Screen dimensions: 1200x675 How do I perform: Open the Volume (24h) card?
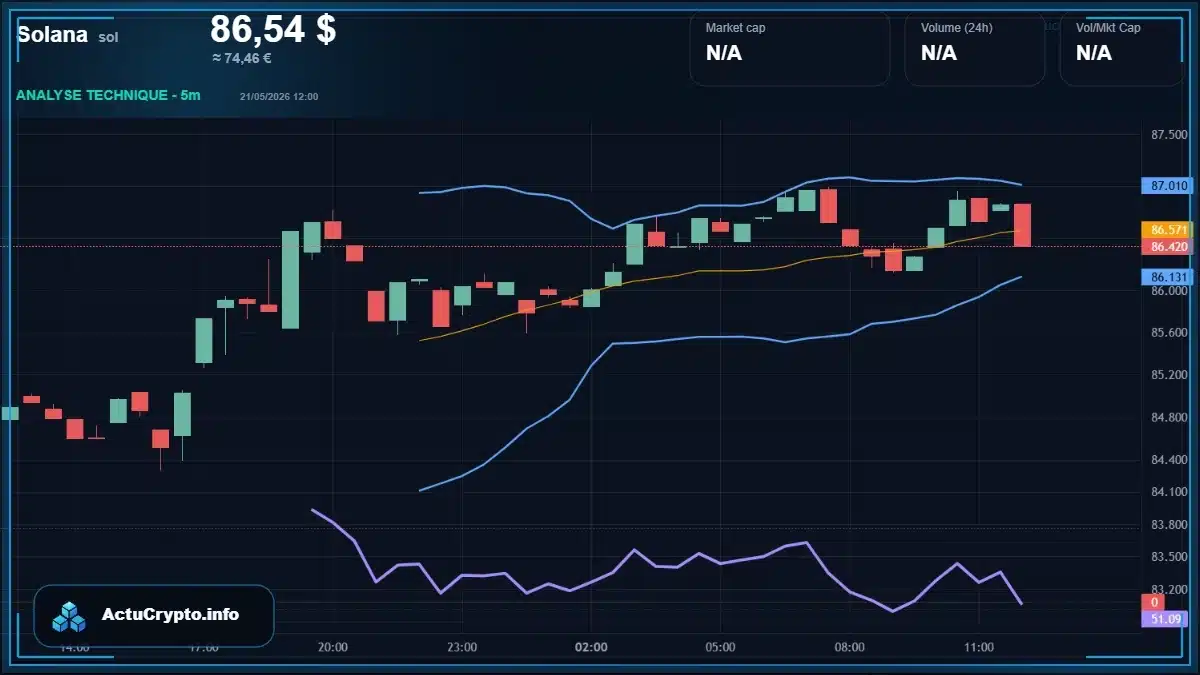(975, 49)
